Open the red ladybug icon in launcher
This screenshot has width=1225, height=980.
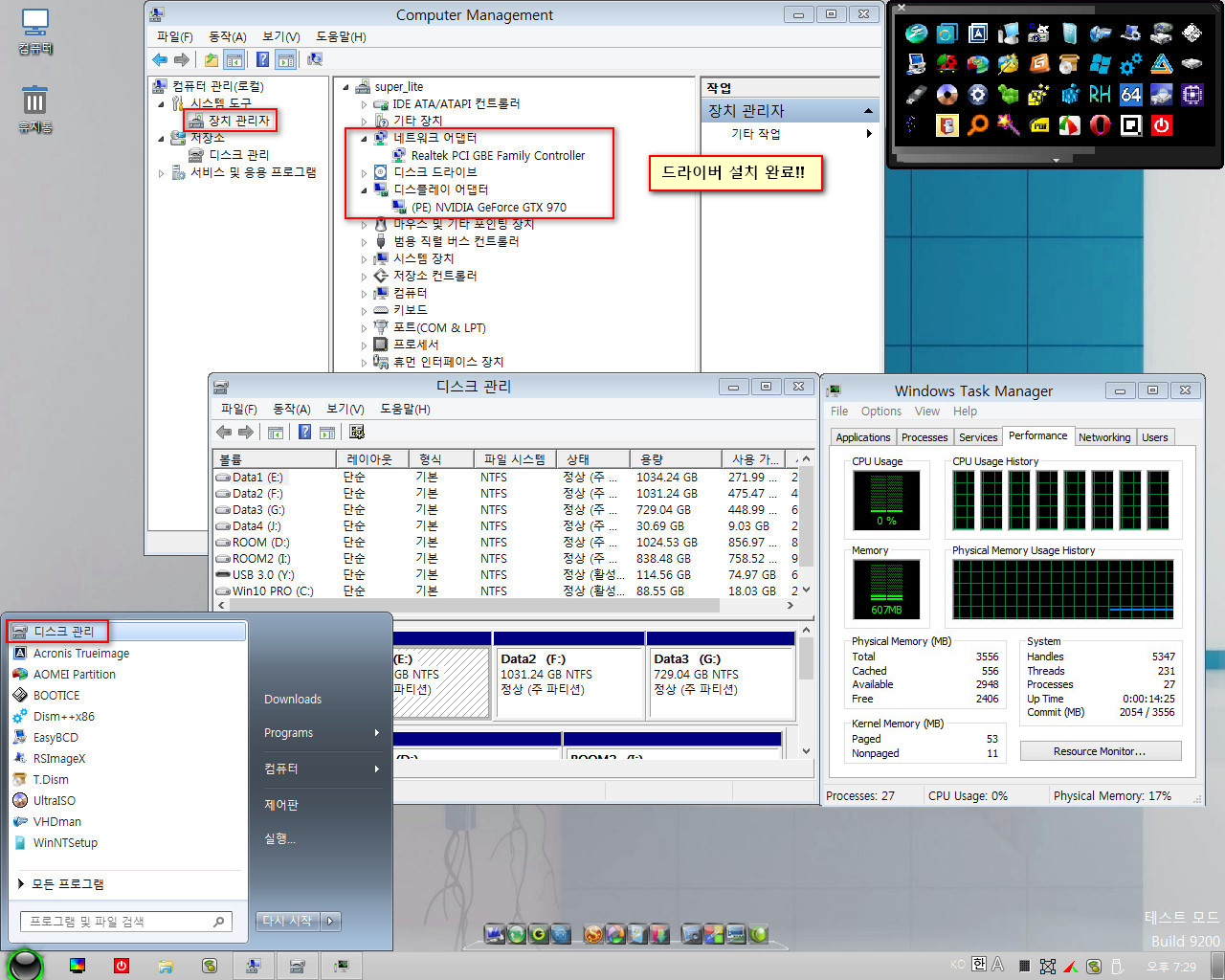point(947,64)
